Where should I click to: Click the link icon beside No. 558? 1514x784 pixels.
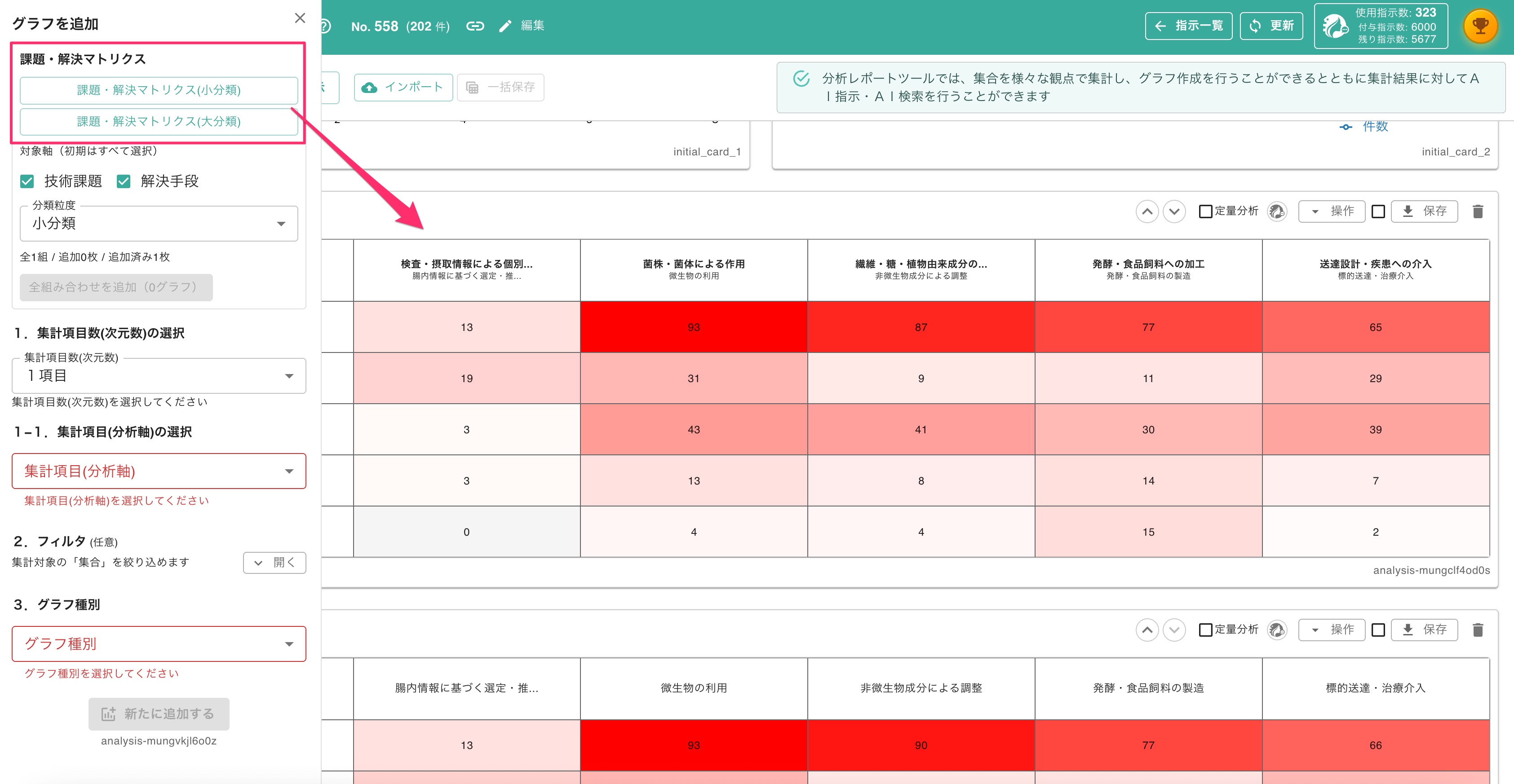pyautogui.click(x=475, y=26)
